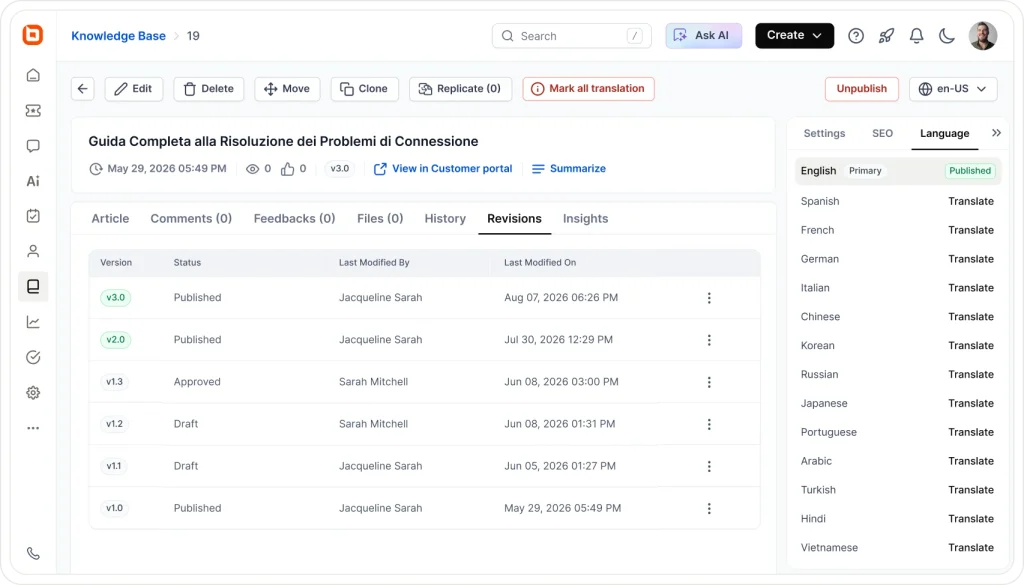
Task: Click the Last Modified On column header
Action: click(x=540, y=262)
